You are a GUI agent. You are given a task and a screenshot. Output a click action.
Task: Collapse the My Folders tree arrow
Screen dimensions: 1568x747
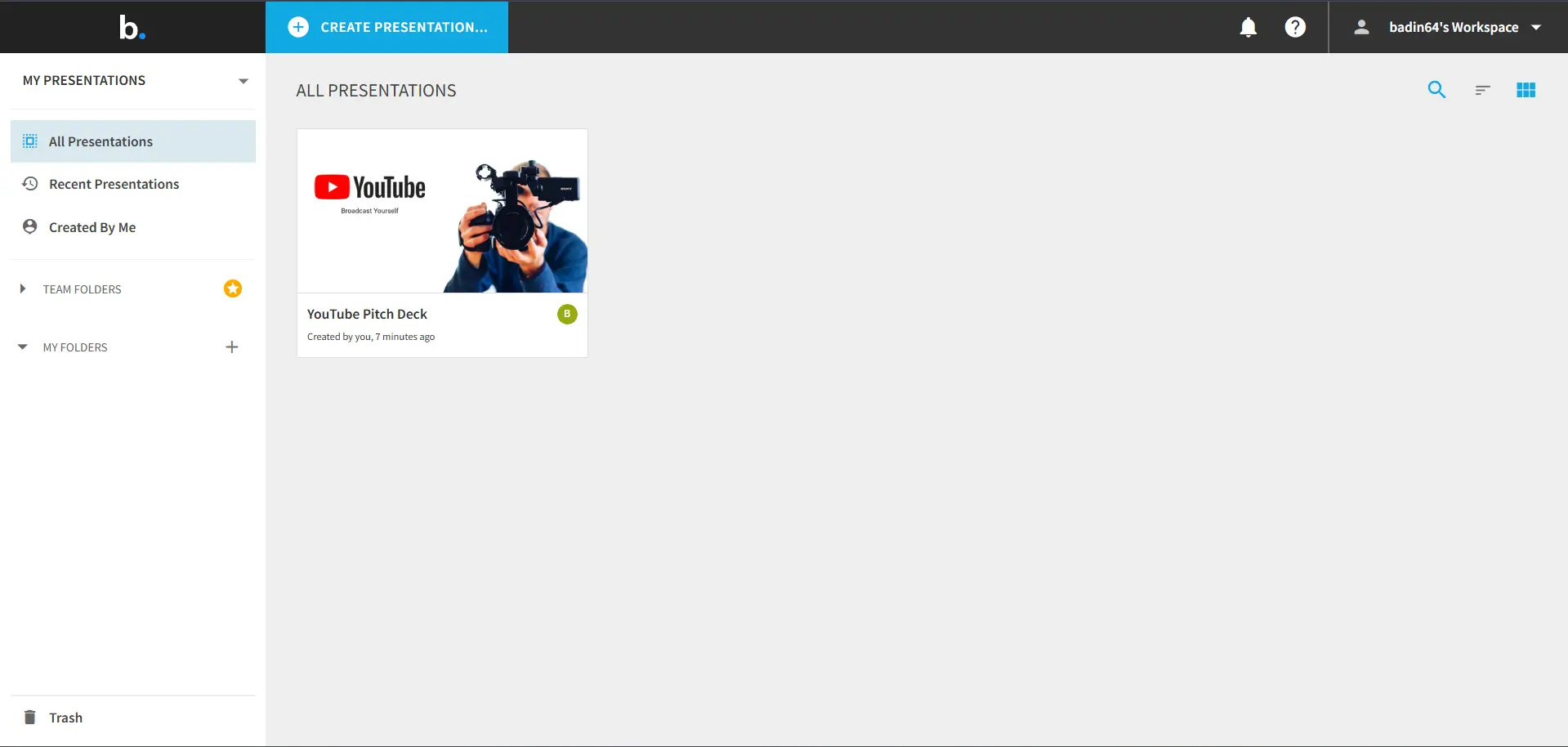[x=22, y=347]
